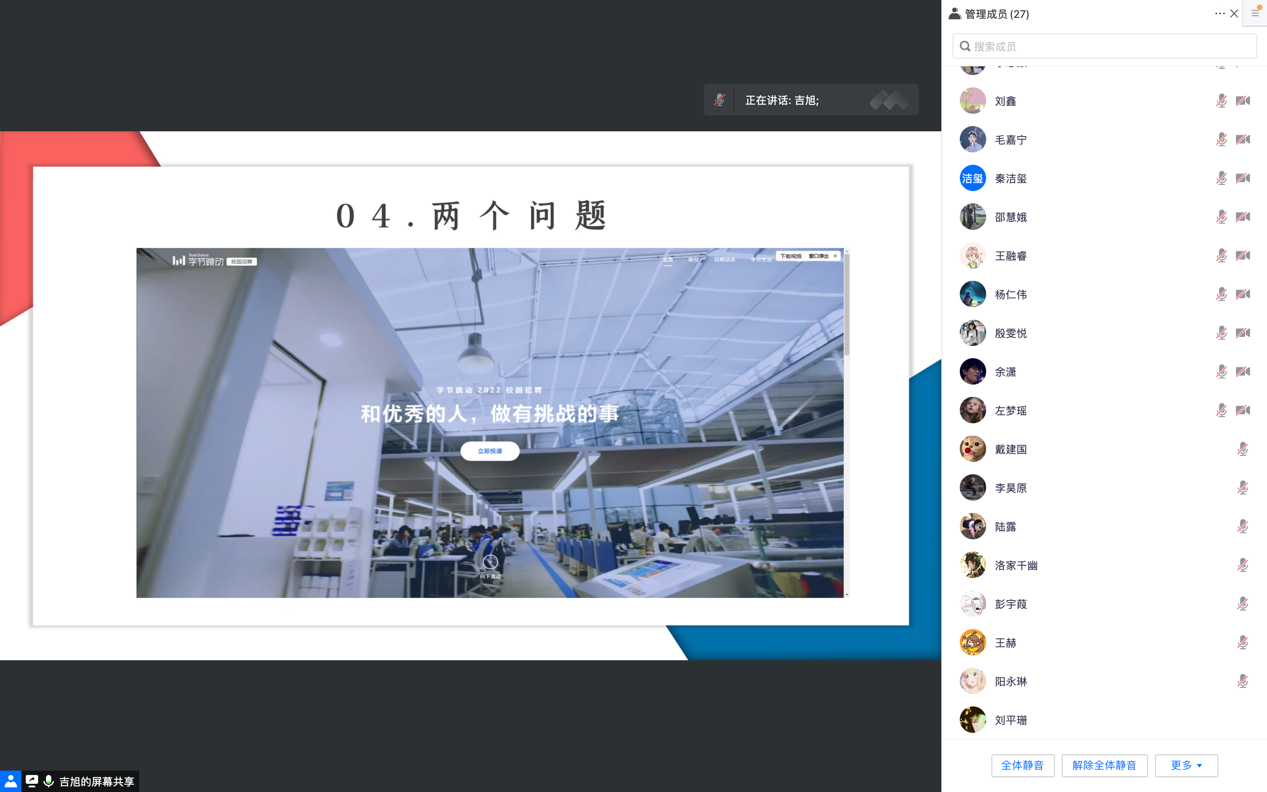This screenshot has height=792, width=1267.
Task: Open the three-dot options in member panel header
Action: 1219,14
